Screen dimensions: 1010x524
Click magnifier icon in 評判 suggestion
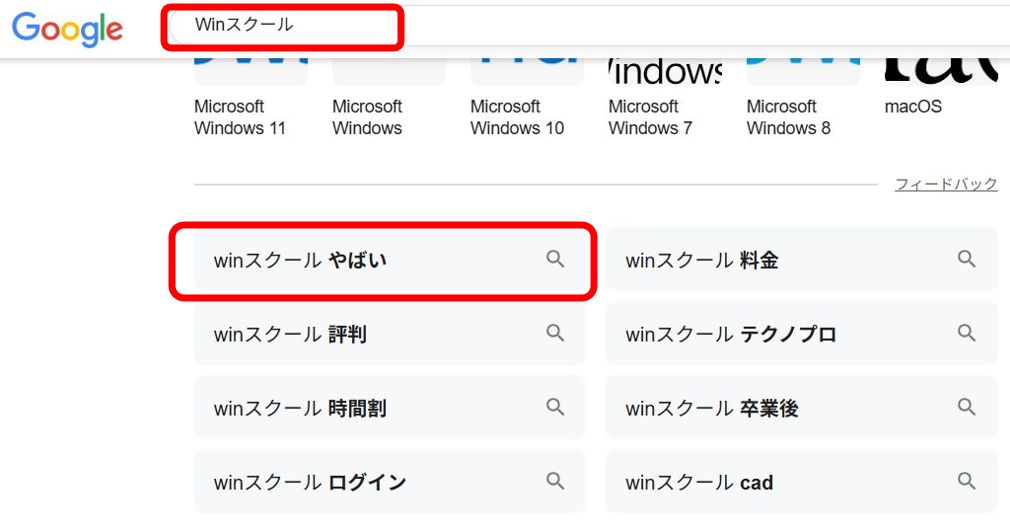point(555,333)
